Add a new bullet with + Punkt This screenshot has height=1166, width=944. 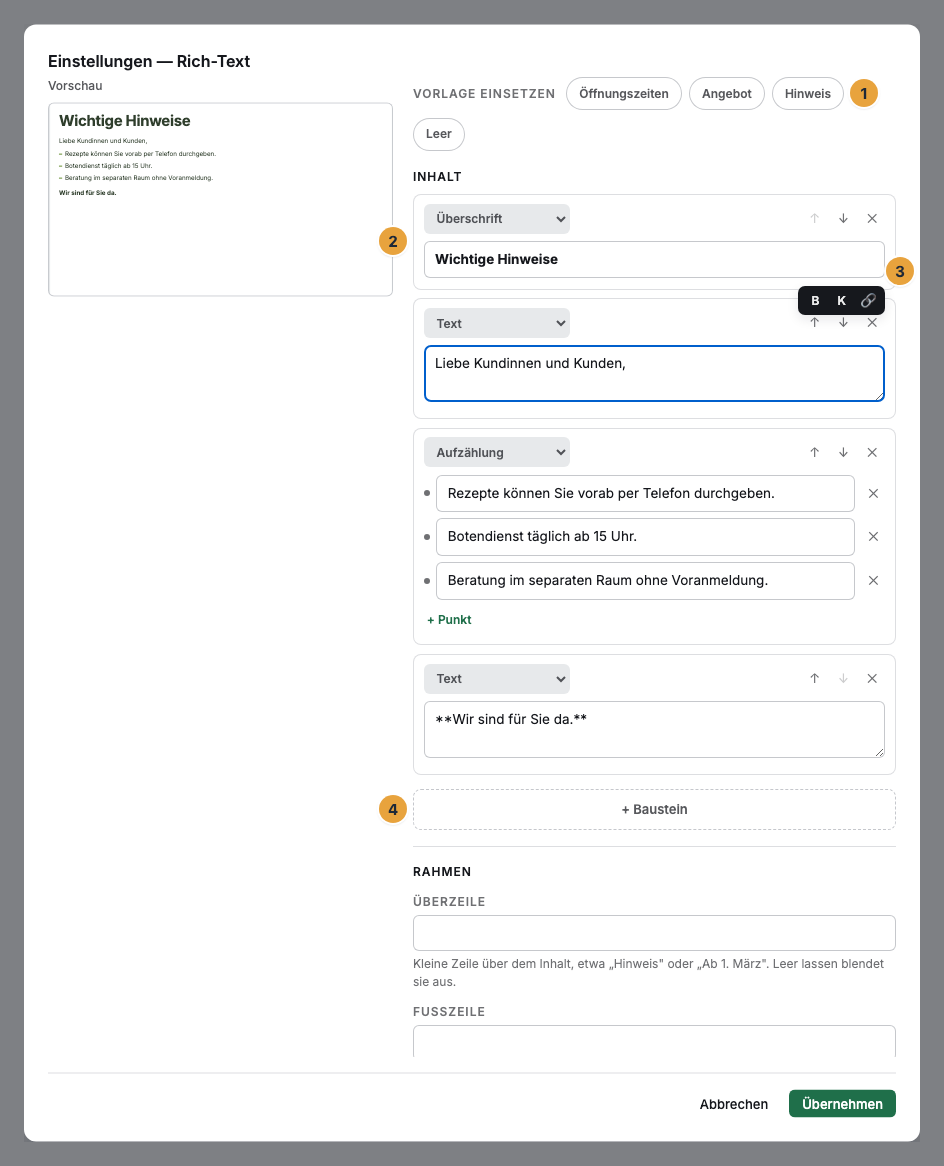pyautogui.click(x=449, y=619)
